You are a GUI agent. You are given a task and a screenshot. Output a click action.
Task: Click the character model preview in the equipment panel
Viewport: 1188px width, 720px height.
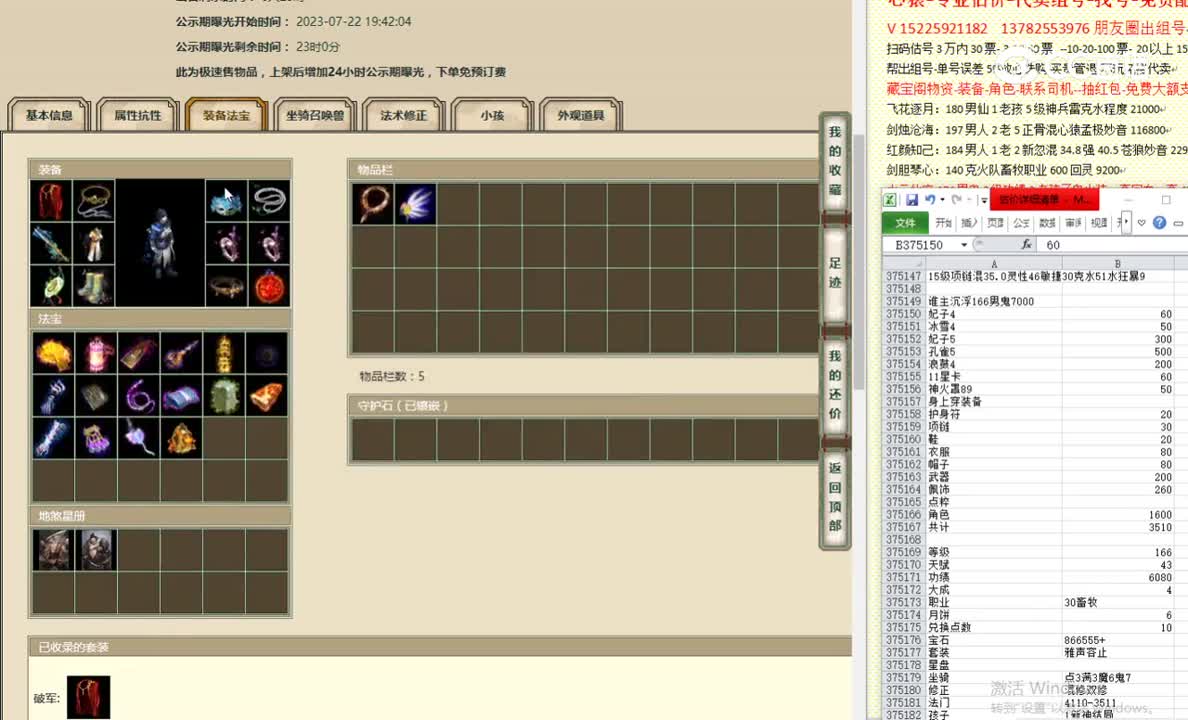pos(160,240)
